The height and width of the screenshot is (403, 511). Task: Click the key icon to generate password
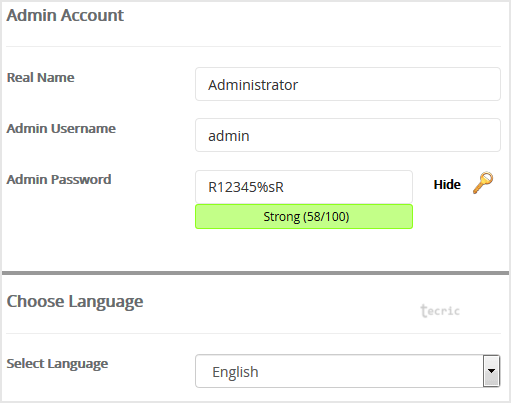pos(483,183)
